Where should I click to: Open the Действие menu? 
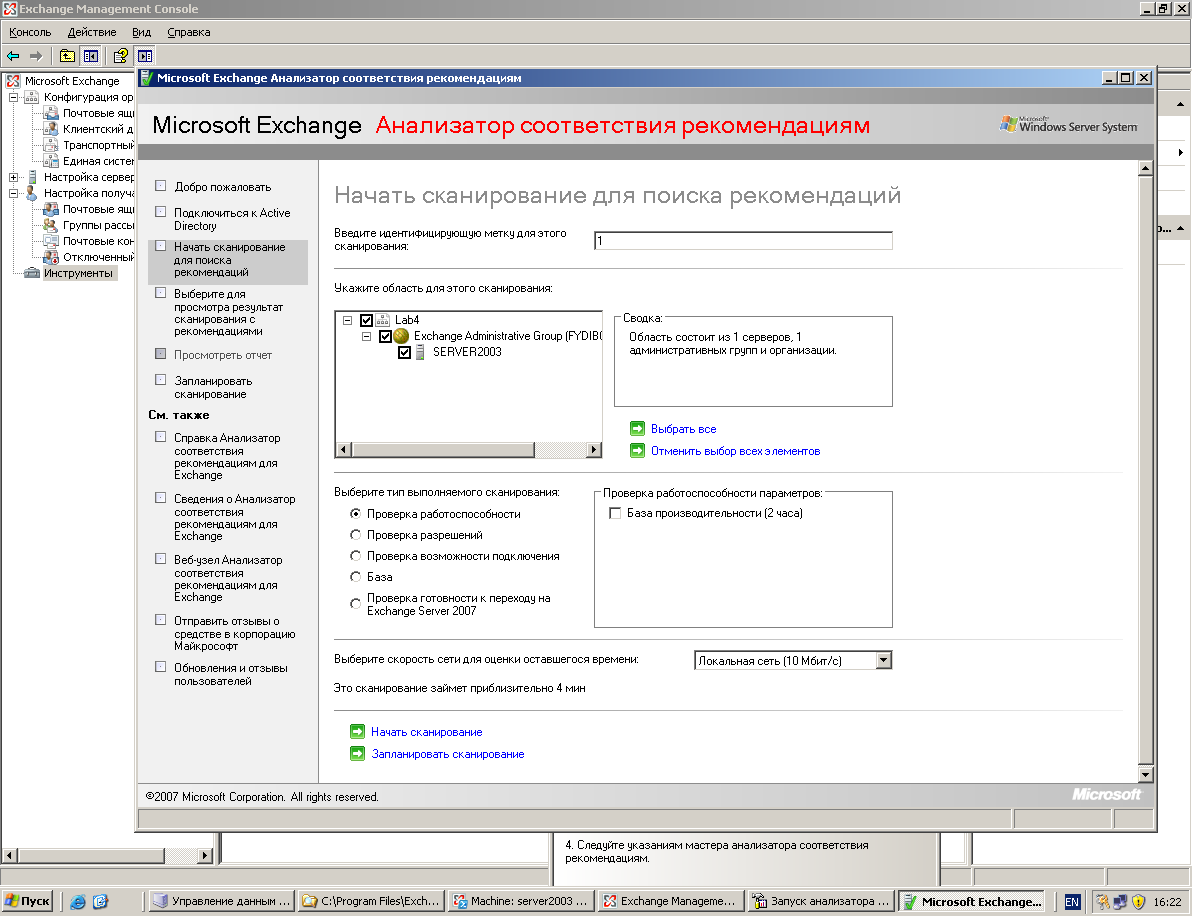click(x=92, y=32)
